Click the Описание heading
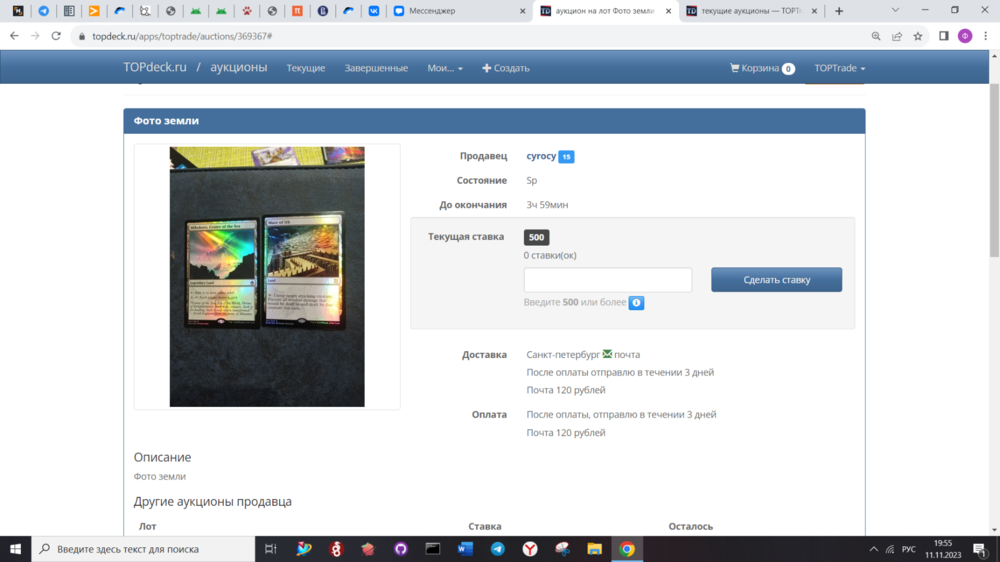The width and height of the screenshot is (1000, 562). click(x=162, y=457)
